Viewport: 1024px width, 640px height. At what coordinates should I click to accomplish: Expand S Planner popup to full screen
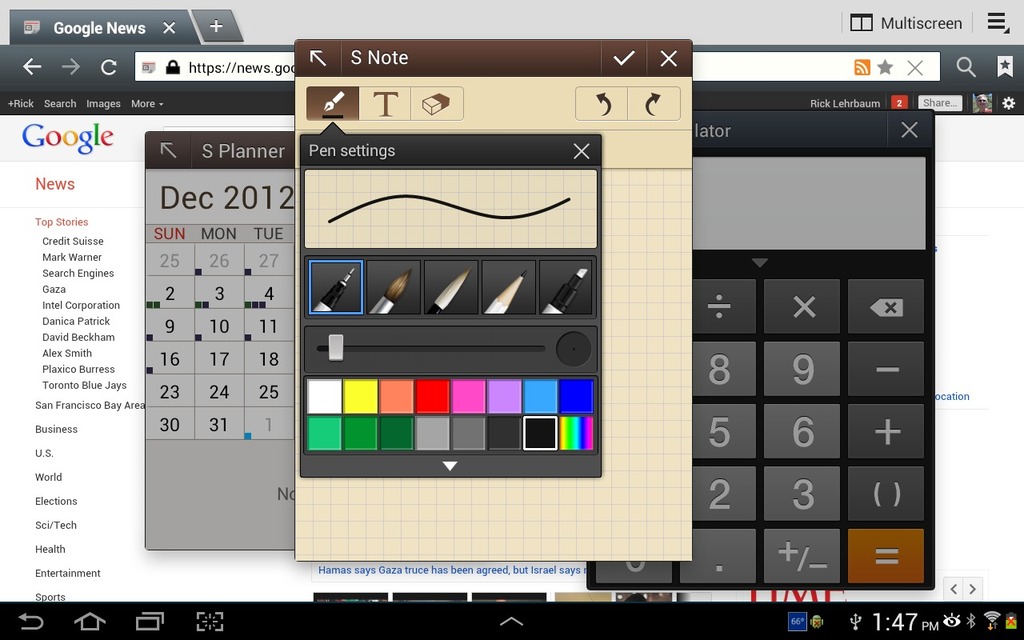coord(168,151)
